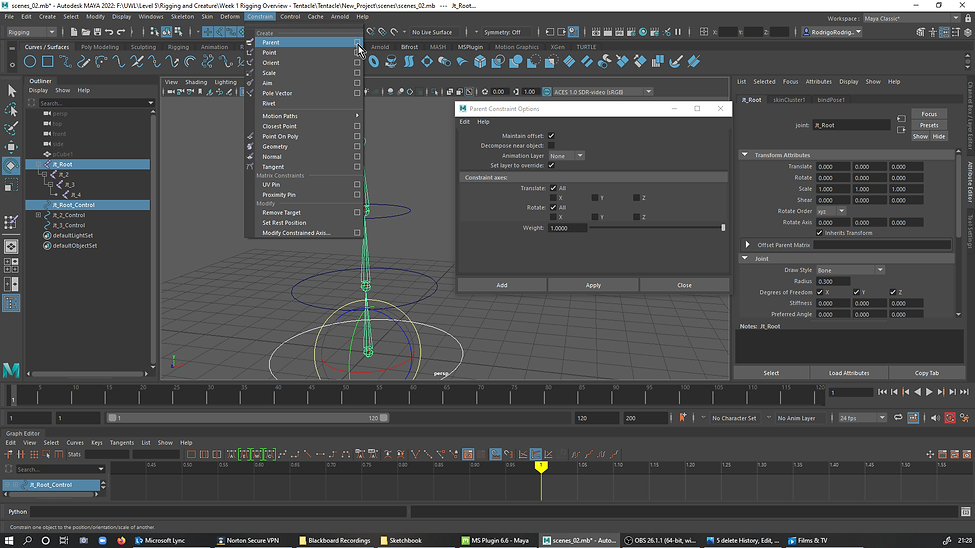Collapse Transform Attributes section
Image resolution: width=975 pixels, height=548 pixels.
click(744, 155)
